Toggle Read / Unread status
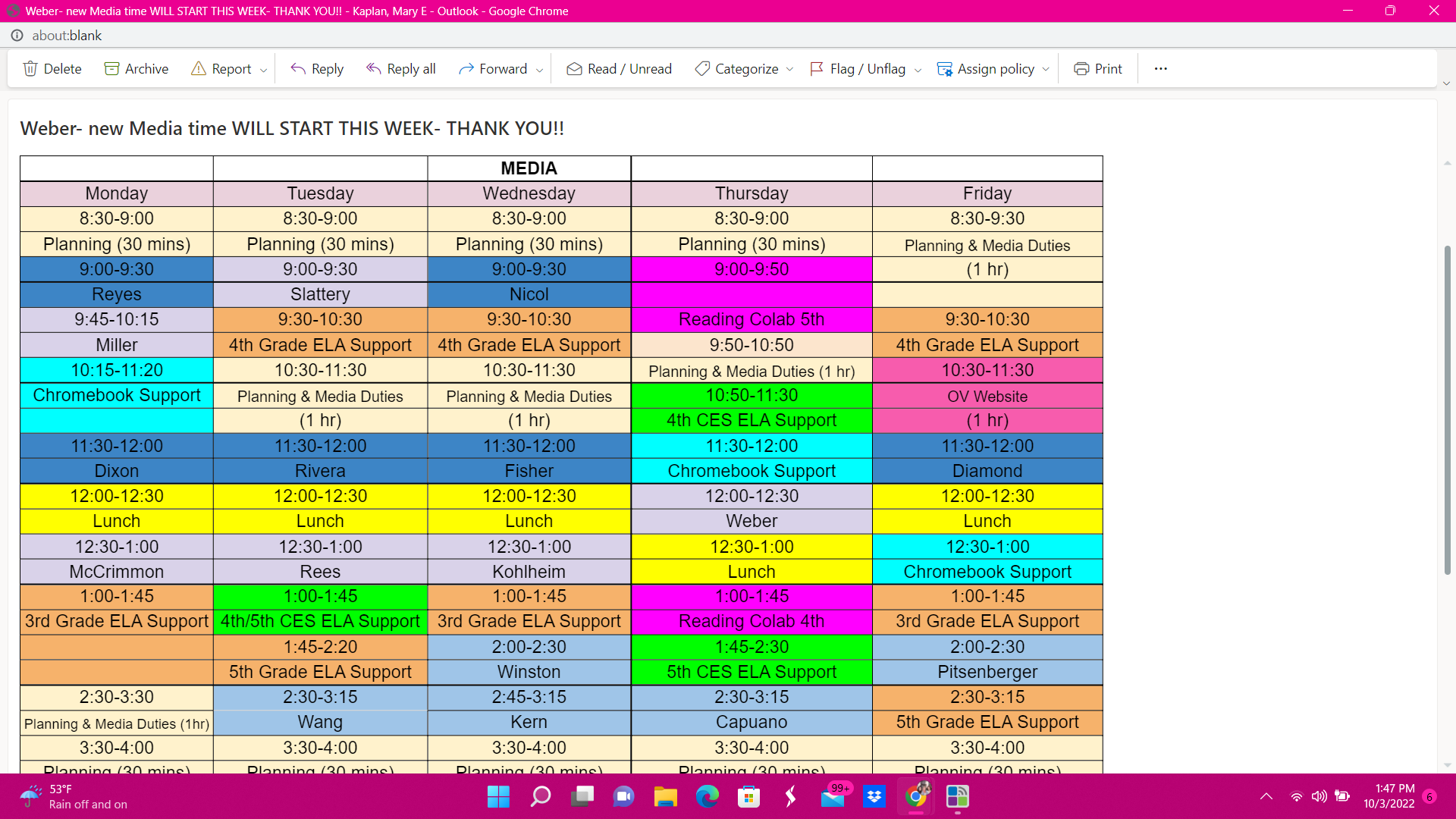The image size is (1456, 819). click(x=619, y=69)
